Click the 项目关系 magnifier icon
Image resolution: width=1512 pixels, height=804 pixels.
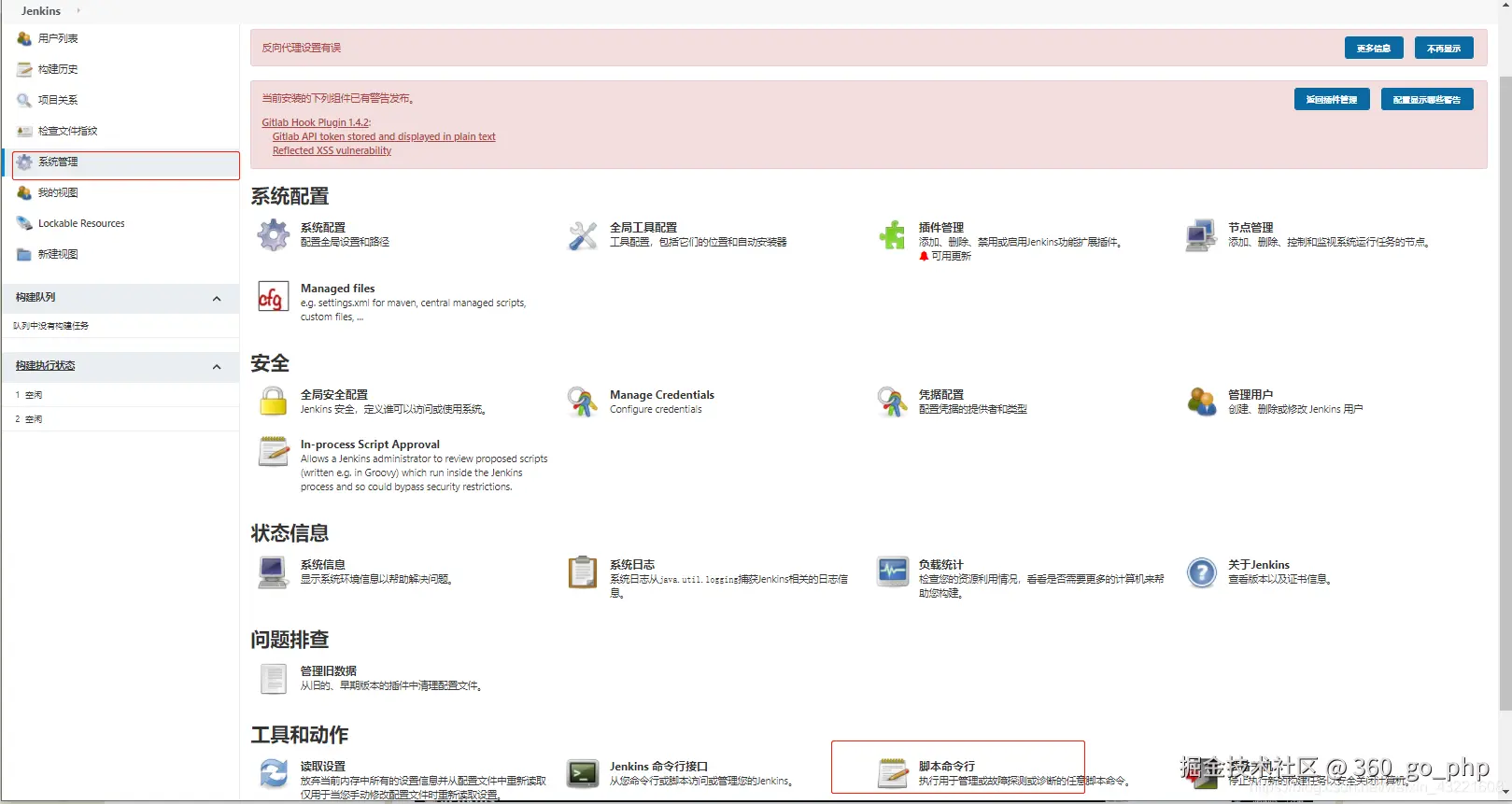coord(24,100)
